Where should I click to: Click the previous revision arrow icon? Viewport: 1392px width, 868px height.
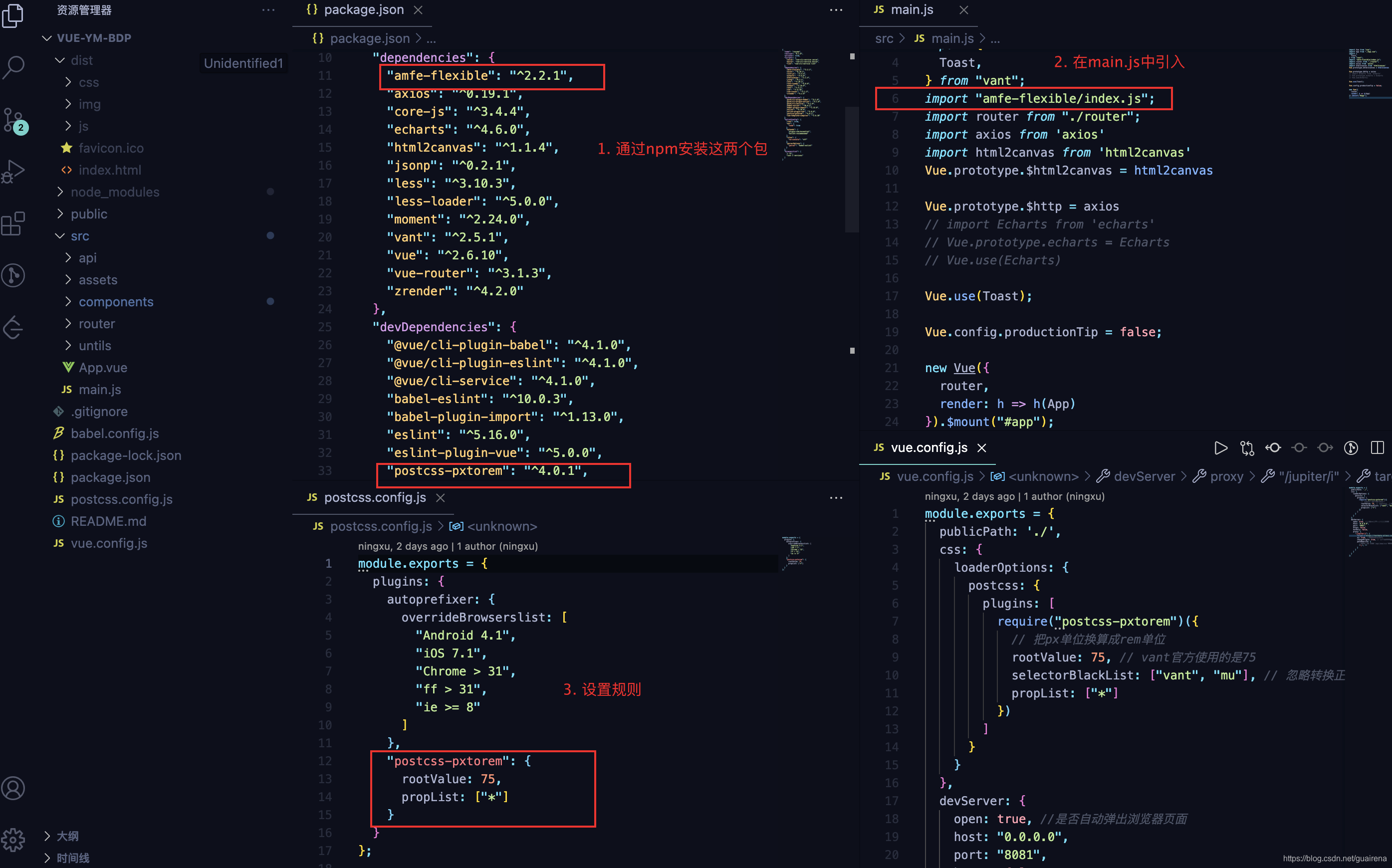click(1273, 448)
